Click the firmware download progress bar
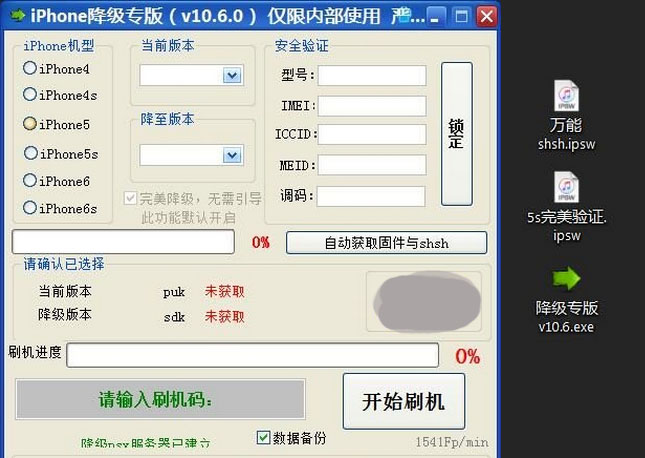 point(123,242)
